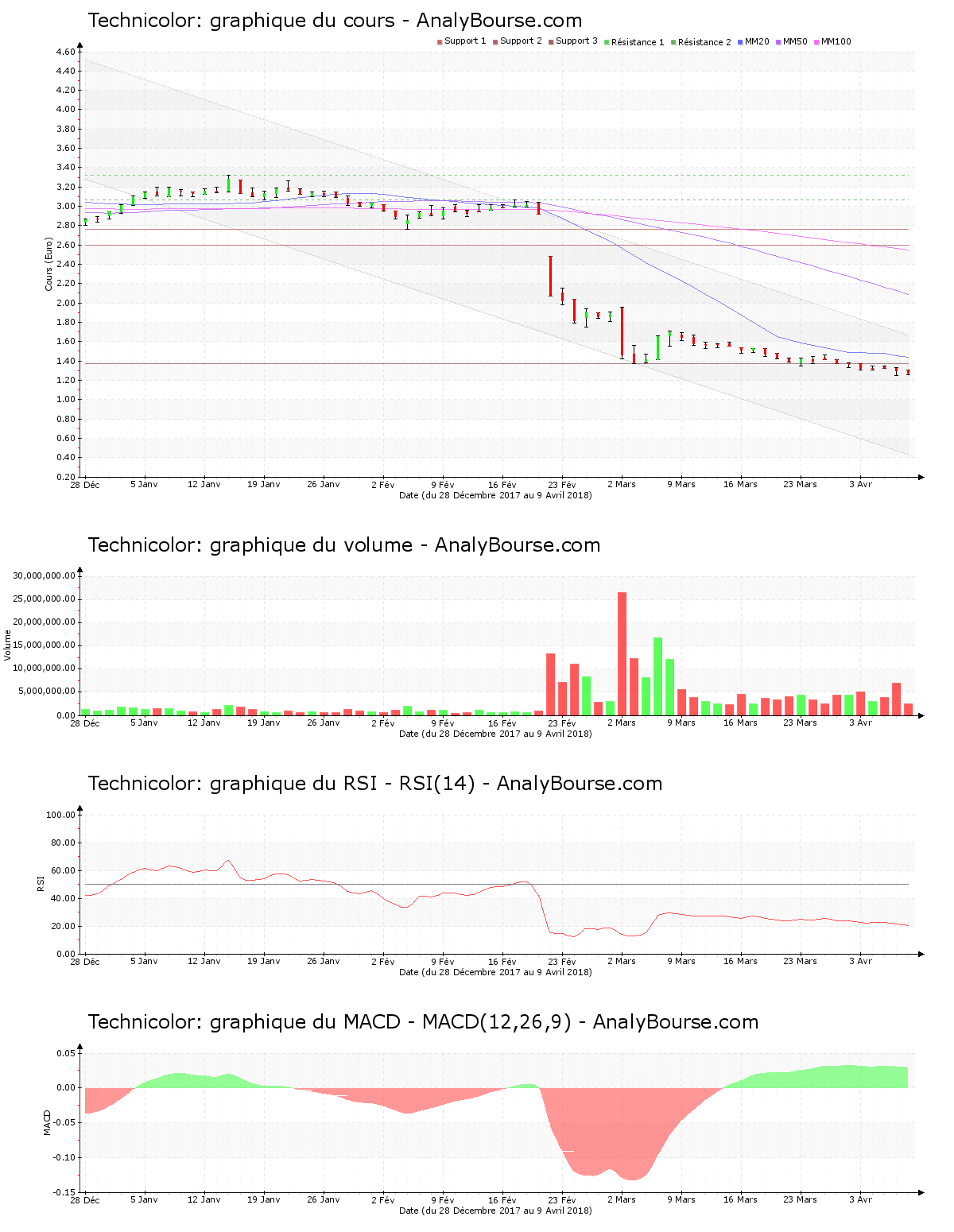This screenshot has width=954, height=1232.
Task: Select the Résistance 2 legend label
Action: point(704,42)
